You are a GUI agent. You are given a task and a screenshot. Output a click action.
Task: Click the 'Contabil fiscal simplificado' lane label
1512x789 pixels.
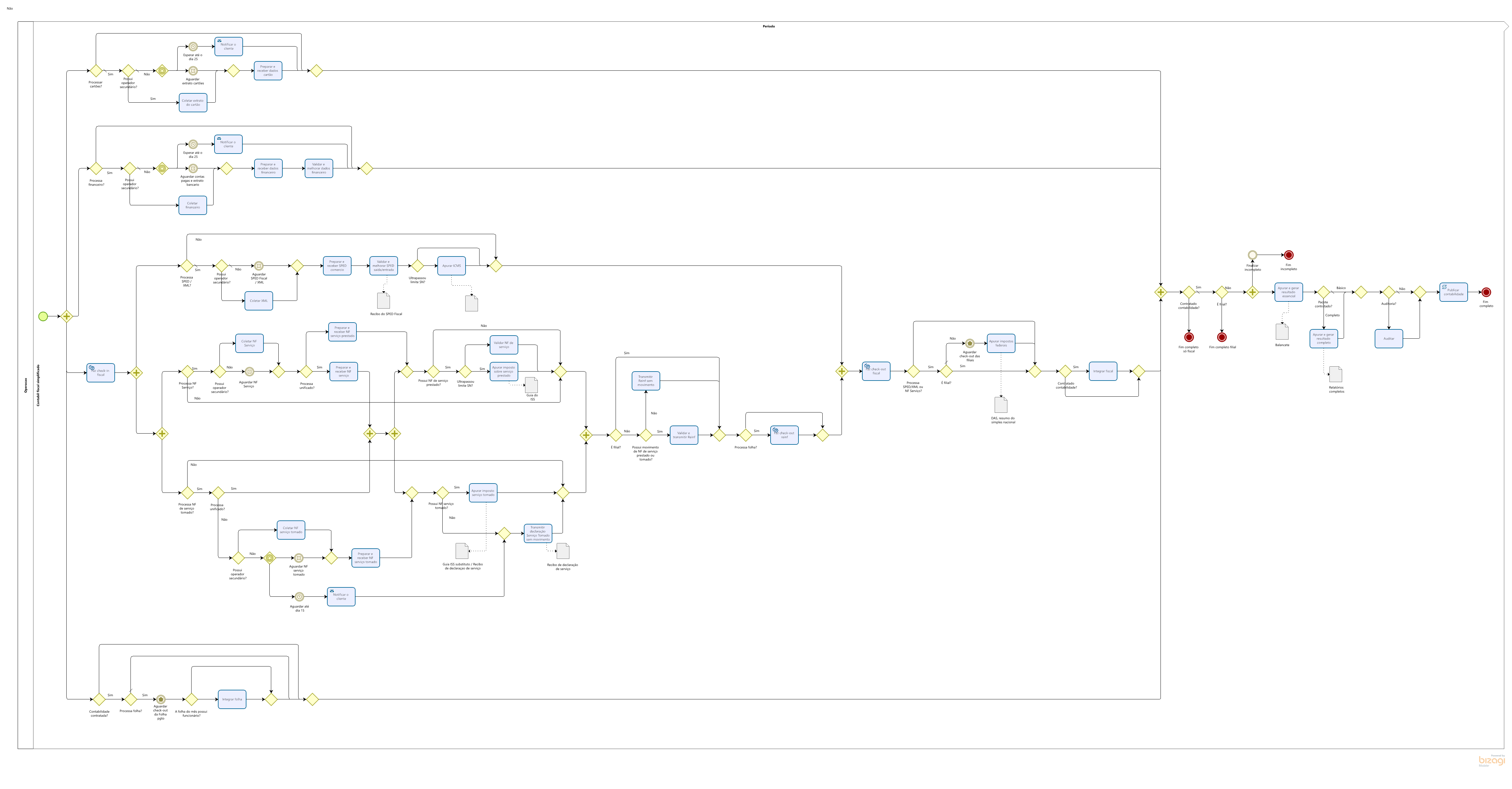(x=39, y=386)
